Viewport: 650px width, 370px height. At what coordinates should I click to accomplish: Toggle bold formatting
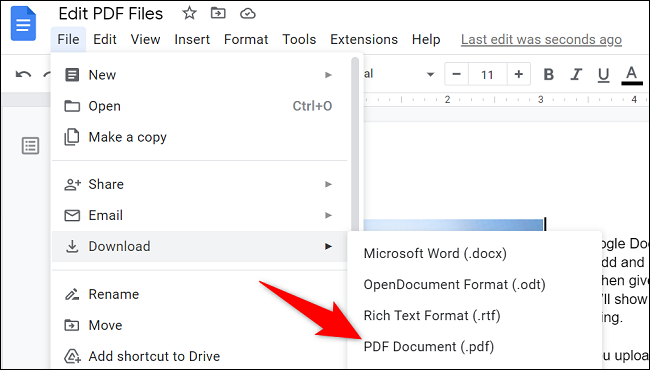(549, 75)
